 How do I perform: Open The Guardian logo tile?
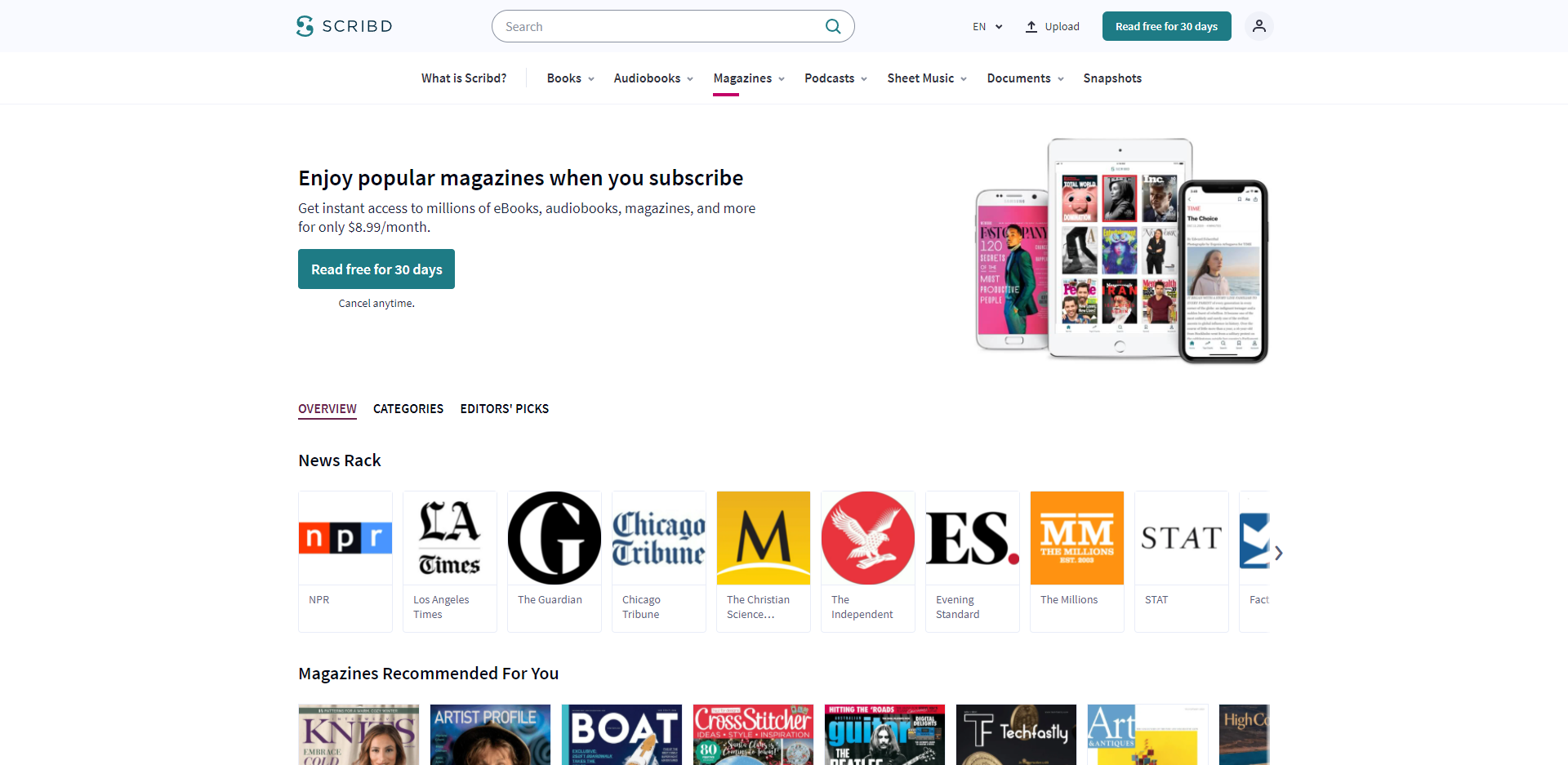click(x=555, y=538)
